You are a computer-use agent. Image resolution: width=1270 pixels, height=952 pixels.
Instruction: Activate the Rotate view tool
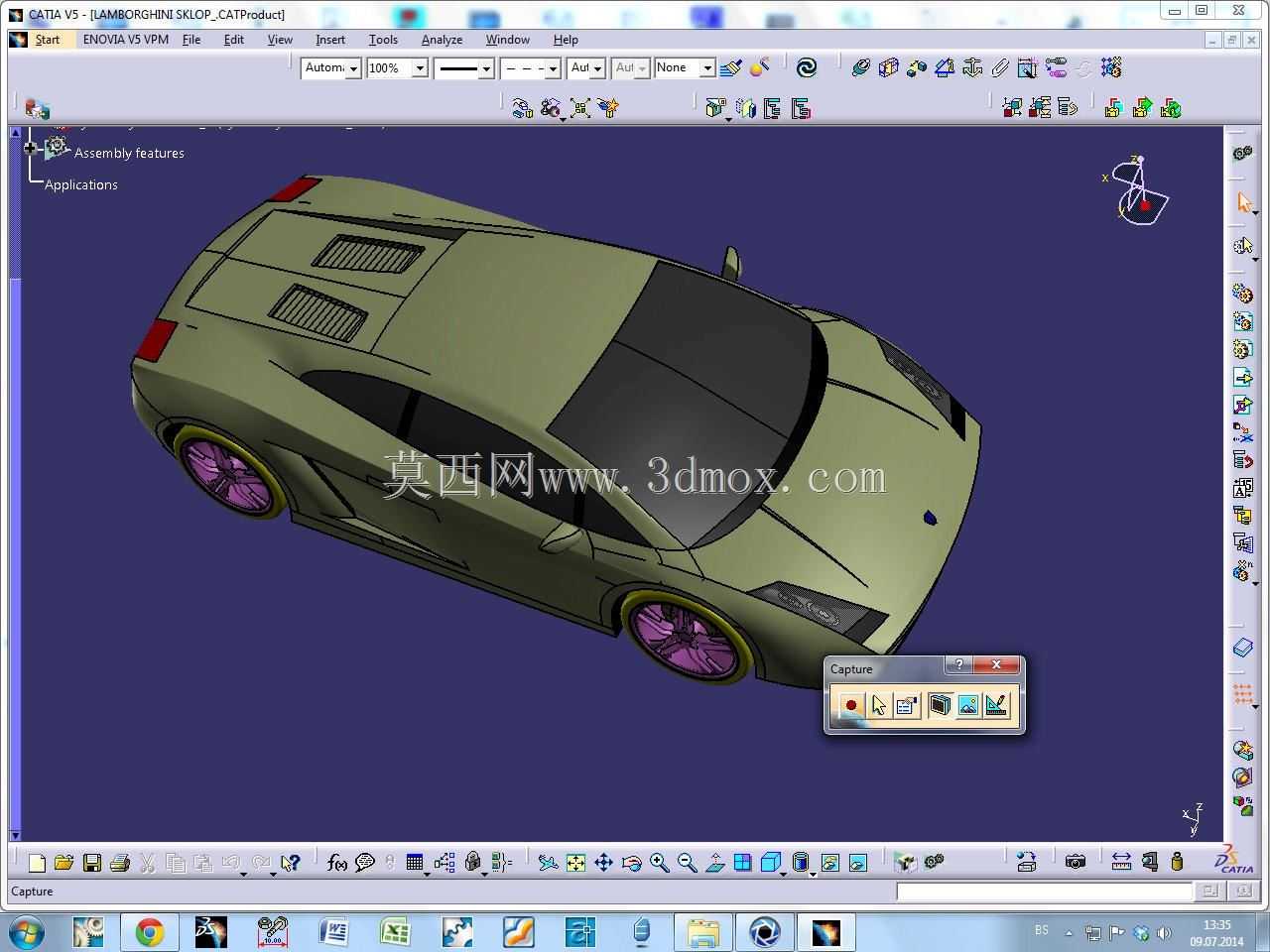coord(631,863)
